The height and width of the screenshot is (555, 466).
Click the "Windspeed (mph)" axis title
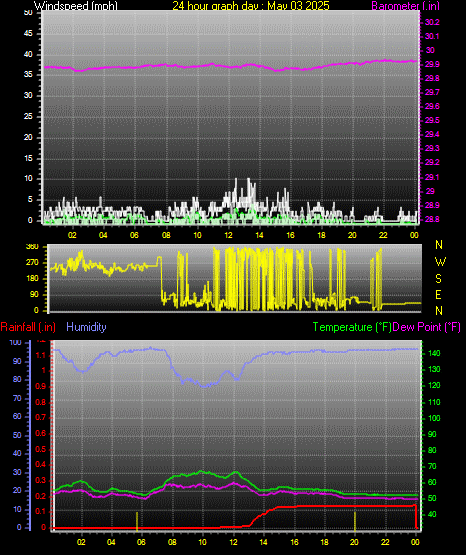coord(76,5)
